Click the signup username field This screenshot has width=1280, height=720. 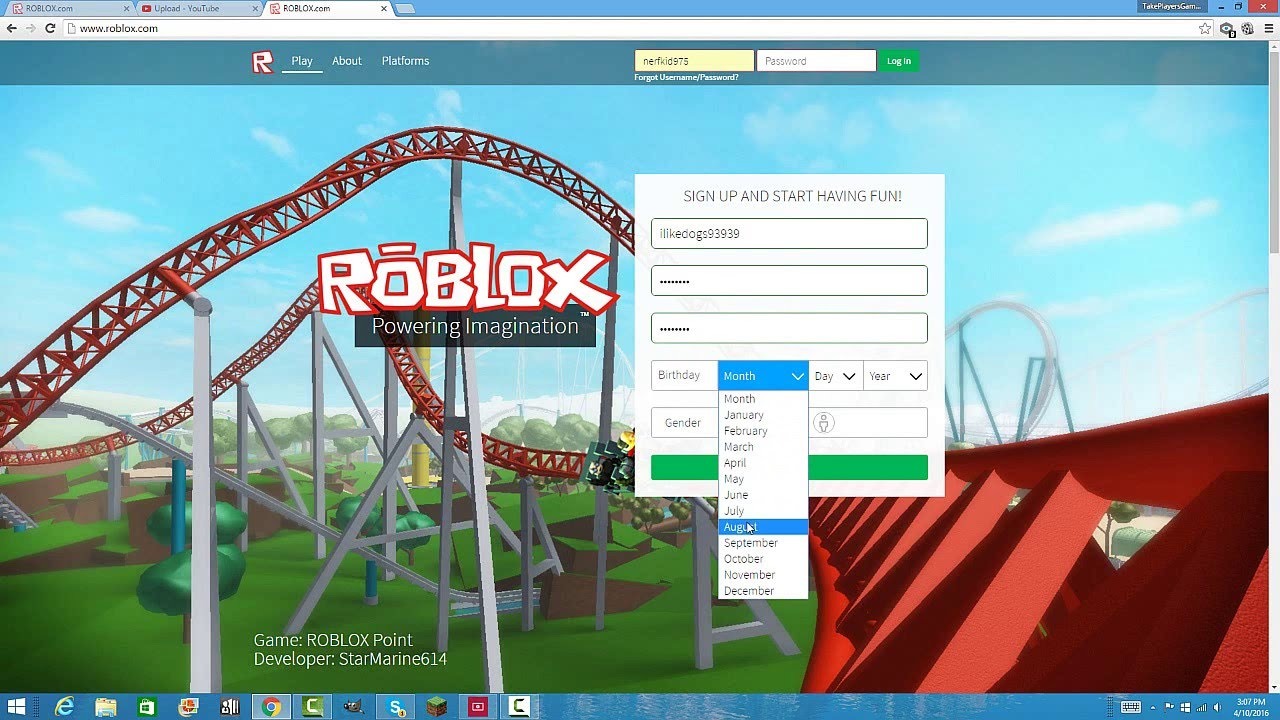[x=789, y=234]
